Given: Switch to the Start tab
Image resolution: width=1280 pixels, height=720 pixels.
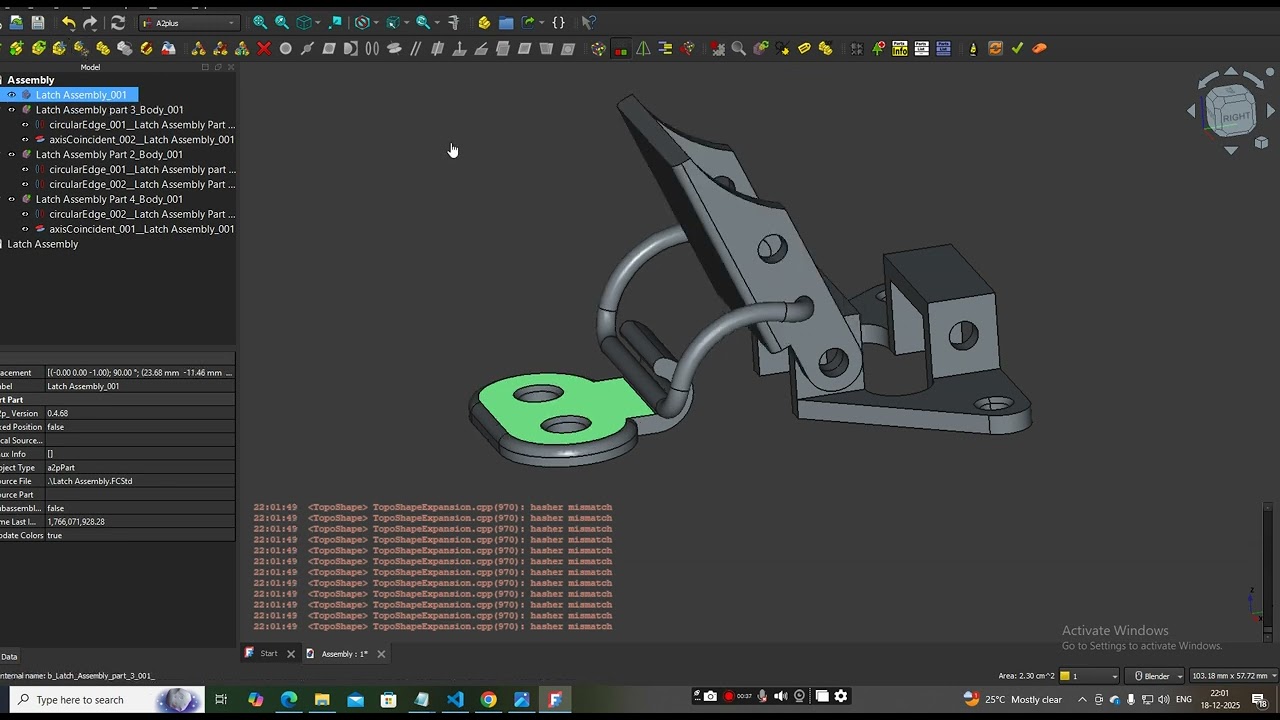Looking at the screenshot, I should [269, 654].
